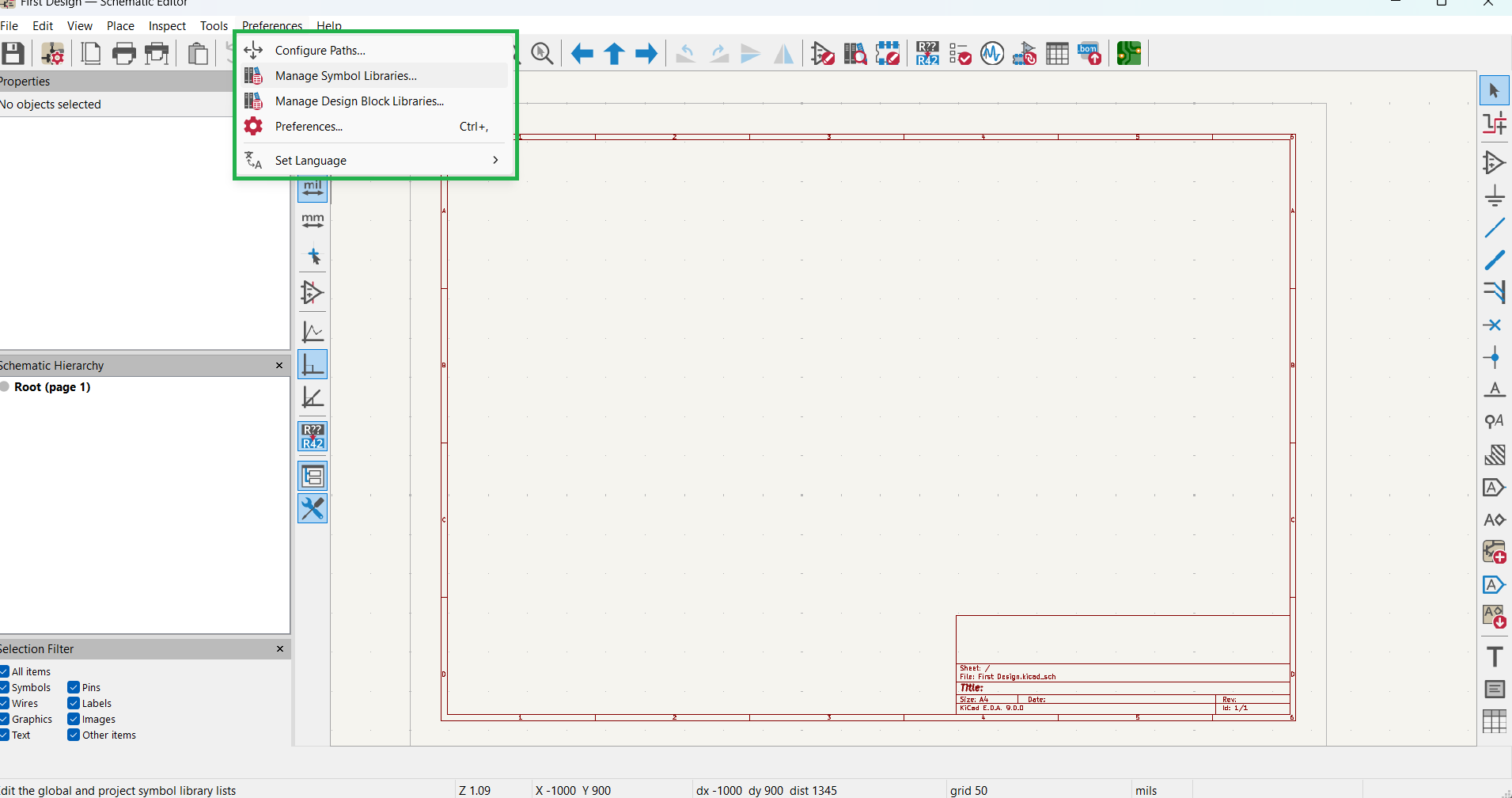Screen dimensions: 1512x798
Task: Choose the Place Power Symbol tool
Action: click(x=1495, y=196)
